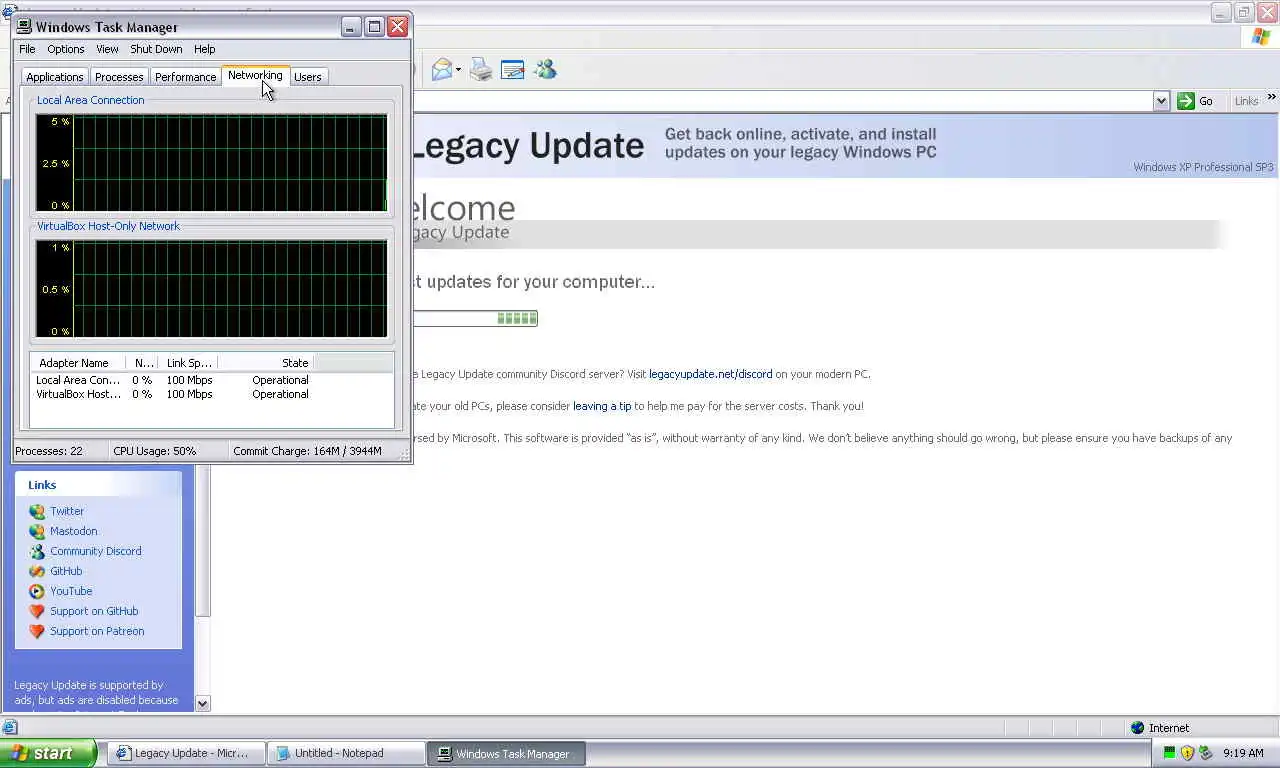Click the Windows flag logo in IE
Viewport: 1280px width, 768px height.
pos(1261,37)
